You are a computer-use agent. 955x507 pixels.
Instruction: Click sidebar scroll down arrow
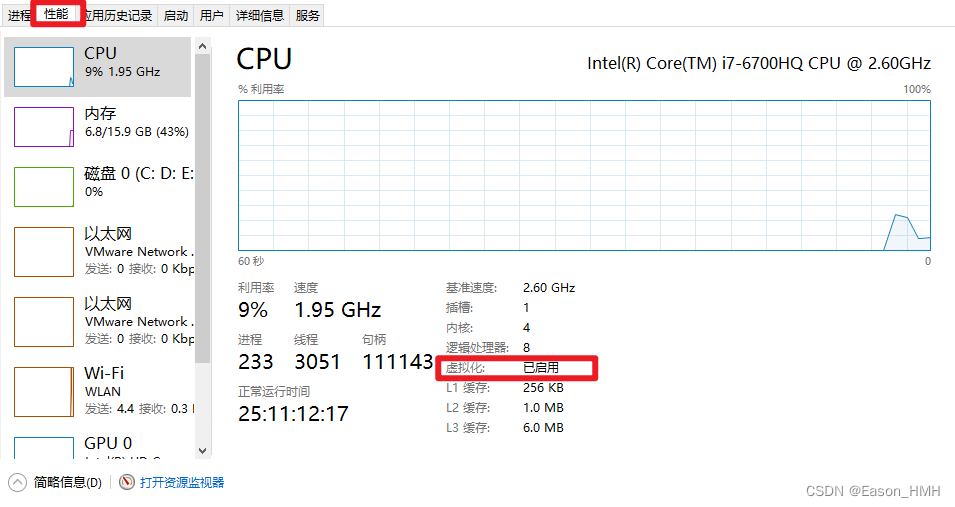pos(203,451)
